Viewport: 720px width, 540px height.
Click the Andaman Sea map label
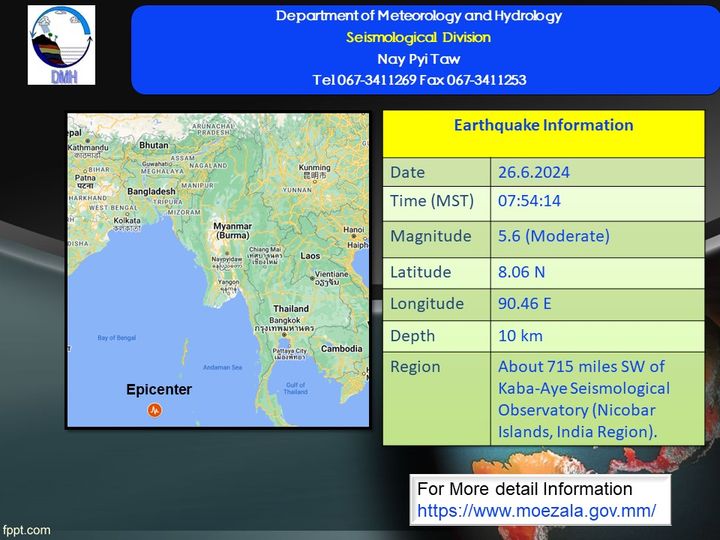click(222, 367)
